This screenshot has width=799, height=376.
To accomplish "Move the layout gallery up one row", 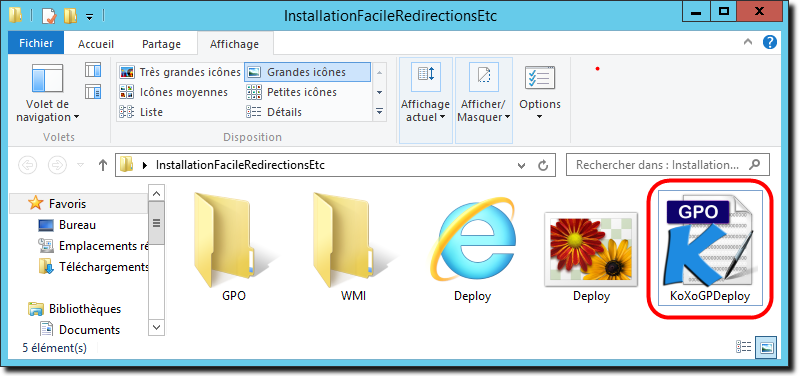I will click(379, 72).
